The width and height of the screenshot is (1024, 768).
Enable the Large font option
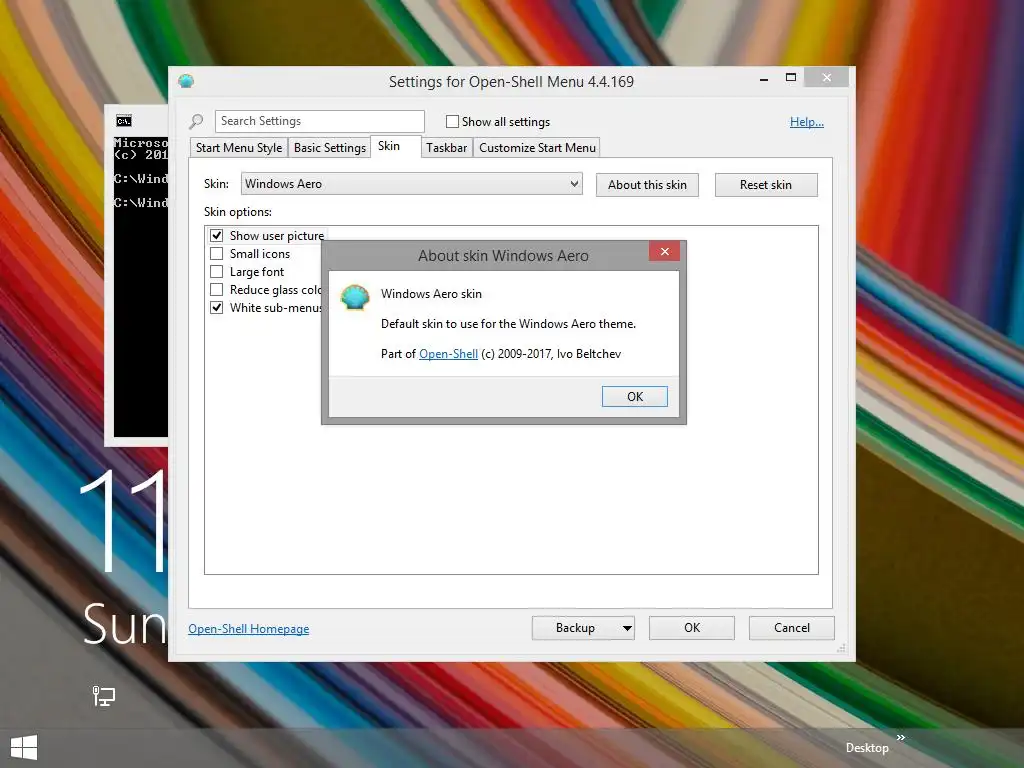(x=217, y=272)
